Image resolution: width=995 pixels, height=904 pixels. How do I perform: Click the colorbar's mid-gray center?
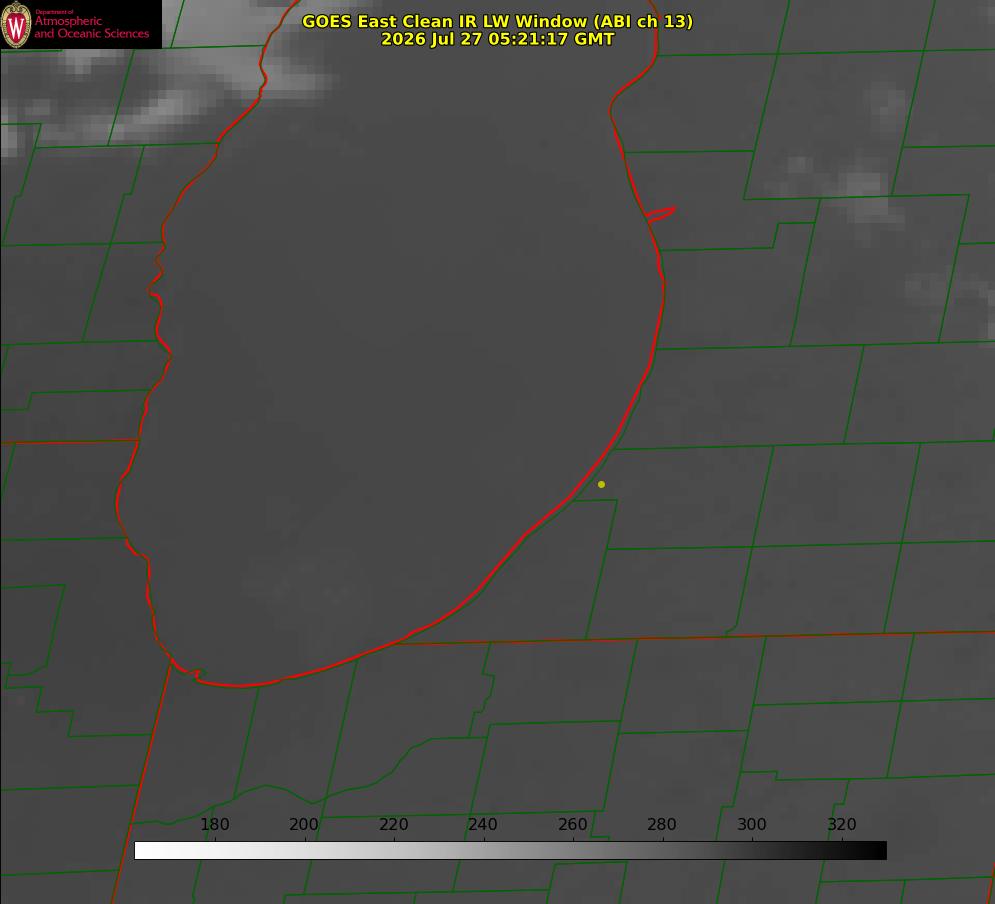pyautogui.click(x=510, y=851)
